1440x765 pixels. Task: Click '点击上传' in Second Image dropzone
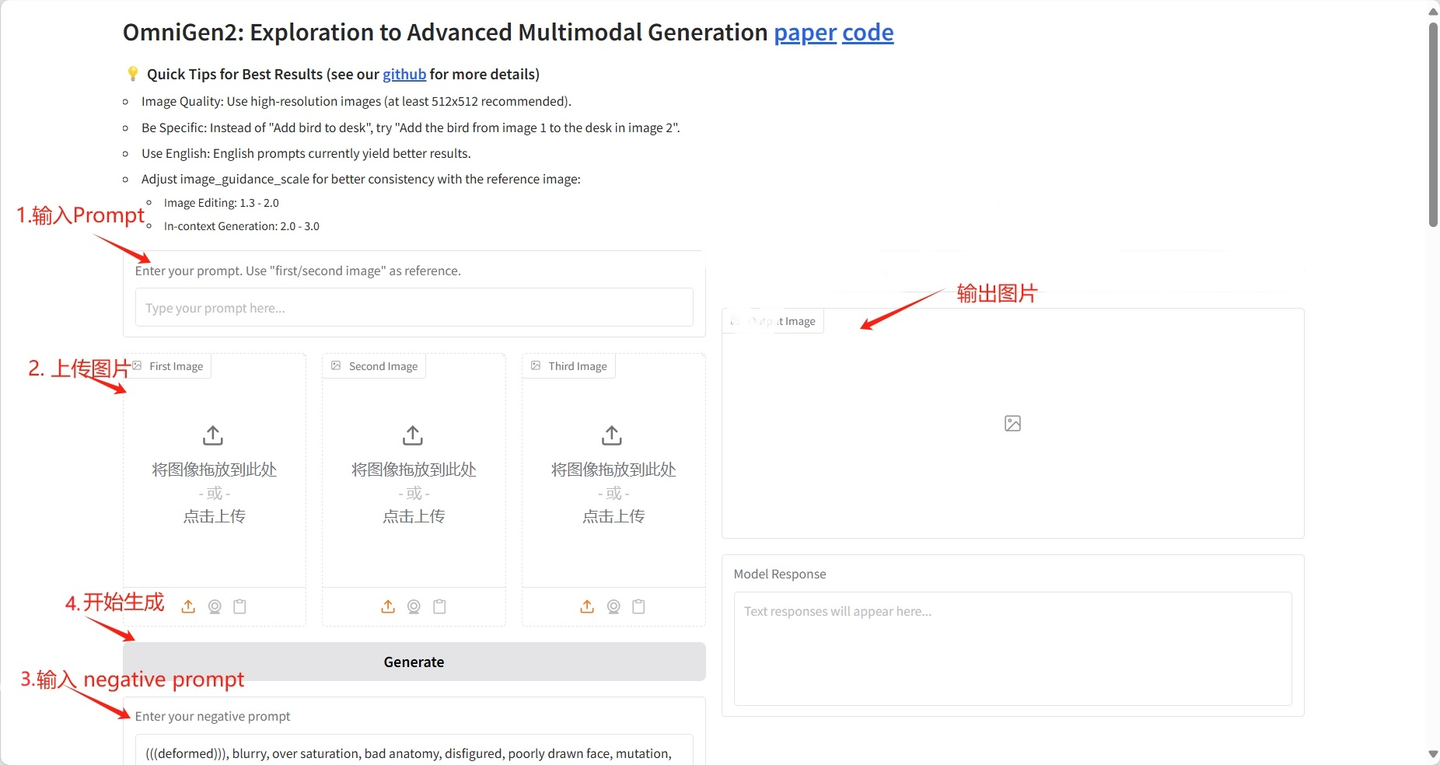414,516
